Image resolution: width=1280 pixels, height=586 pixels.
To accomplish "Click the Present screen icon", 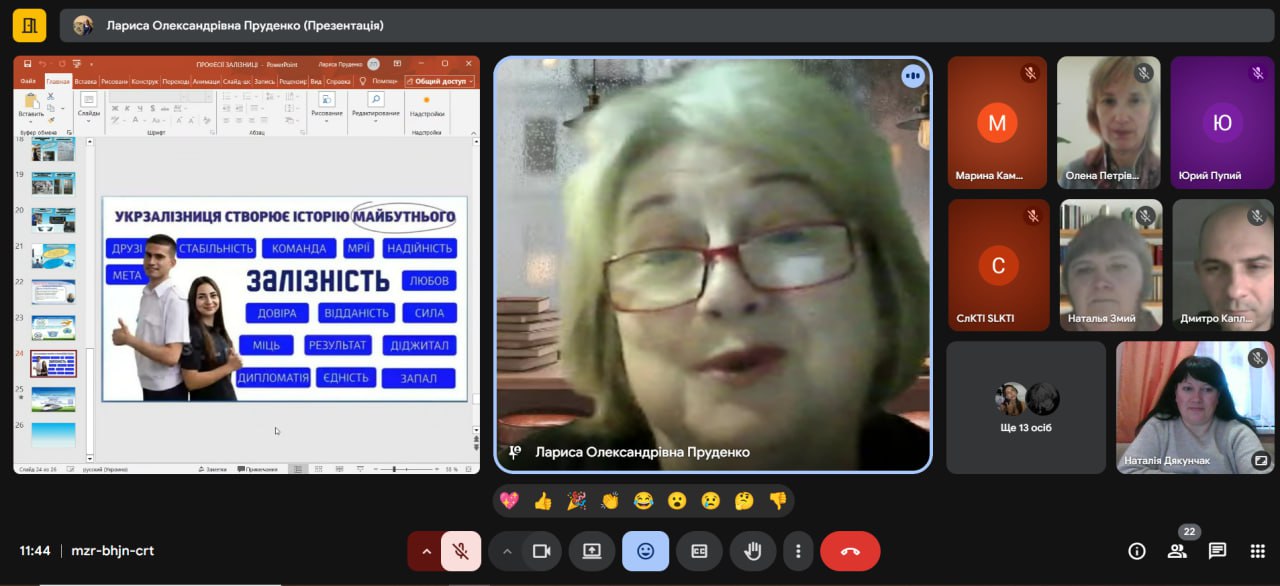I will (591, 551).
